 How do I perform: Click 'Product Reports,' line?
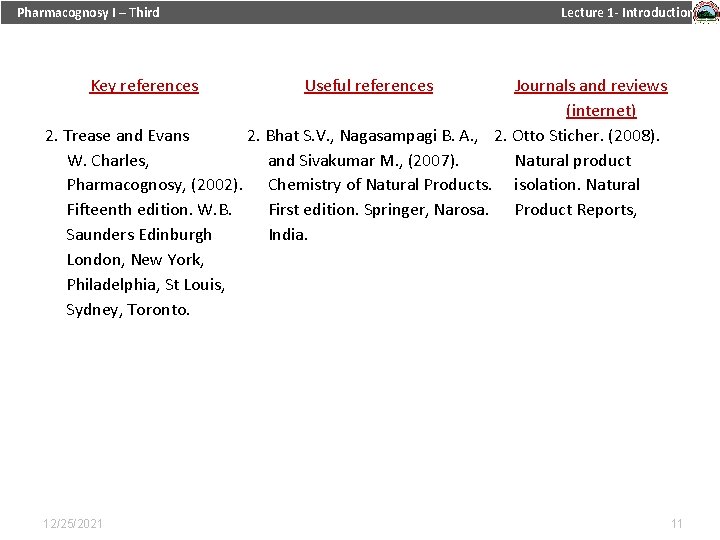(x=576, y=210)
